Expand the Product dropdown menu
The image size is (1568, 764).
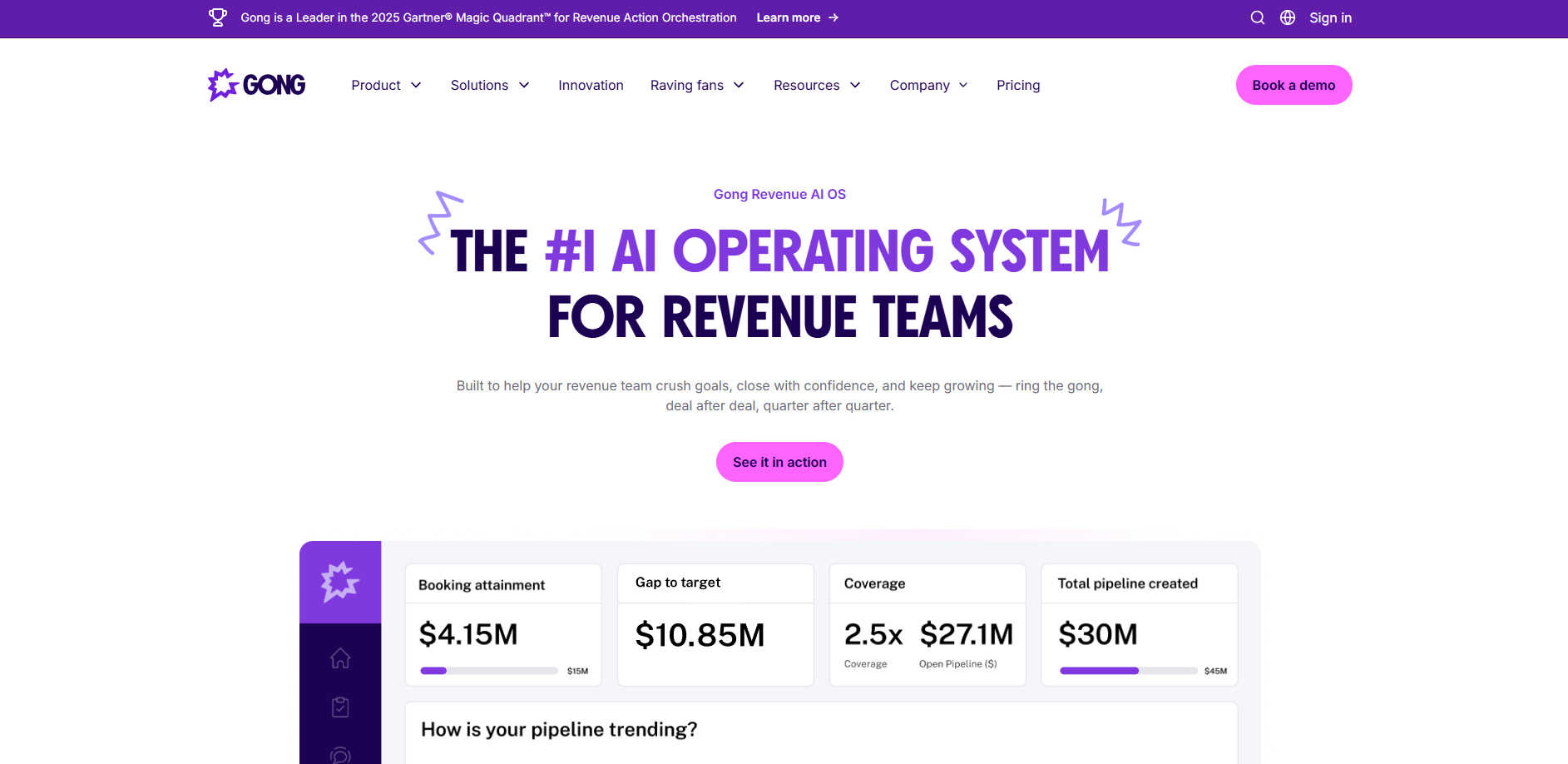[x=386, y=85]
